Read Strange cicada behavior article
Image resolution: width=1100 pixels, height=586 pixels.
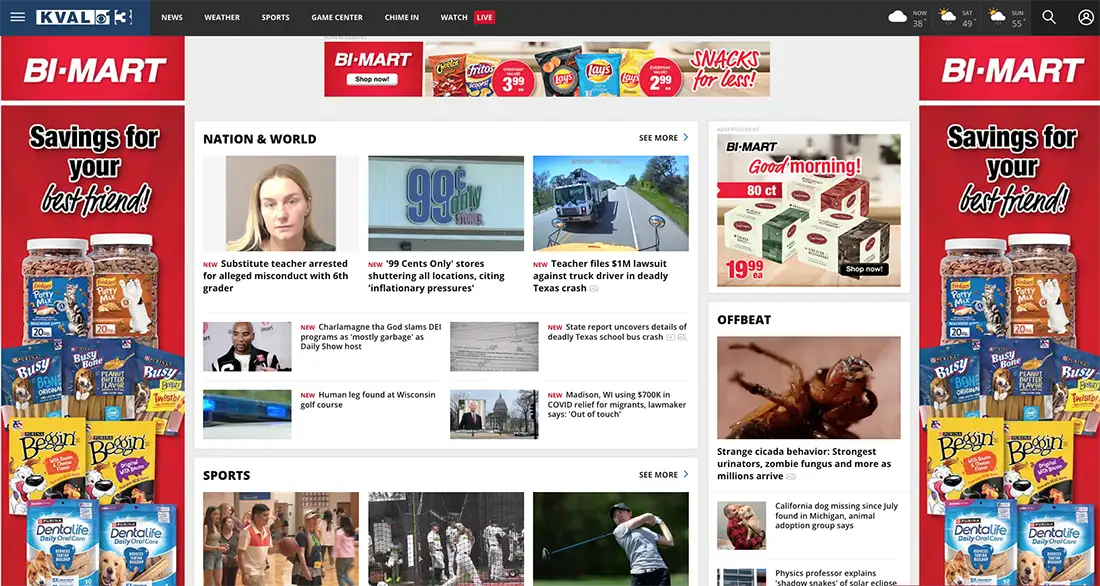coord(805,464)
